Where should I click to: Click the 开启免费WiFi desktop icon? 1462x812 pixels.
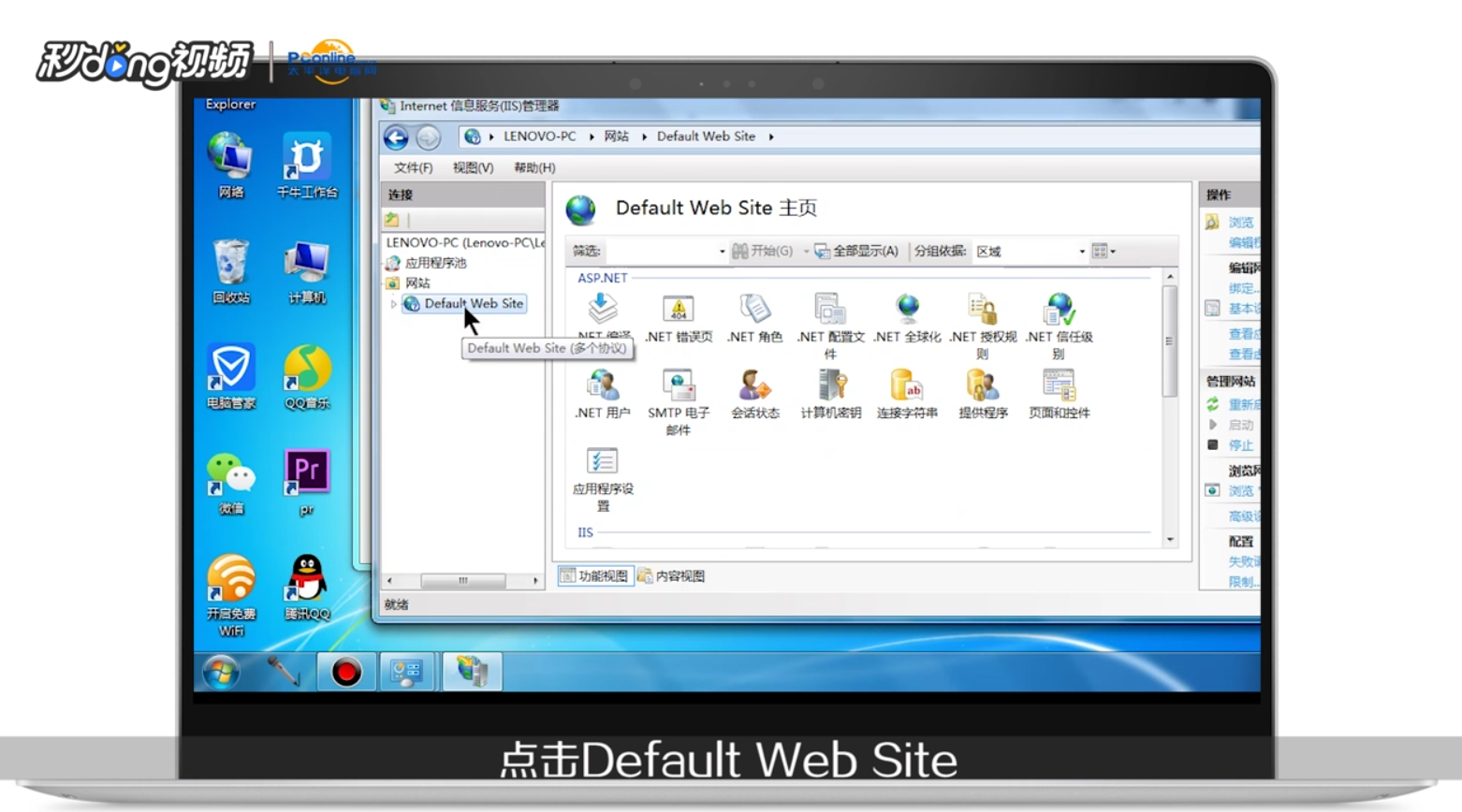[x=230, y=595]
